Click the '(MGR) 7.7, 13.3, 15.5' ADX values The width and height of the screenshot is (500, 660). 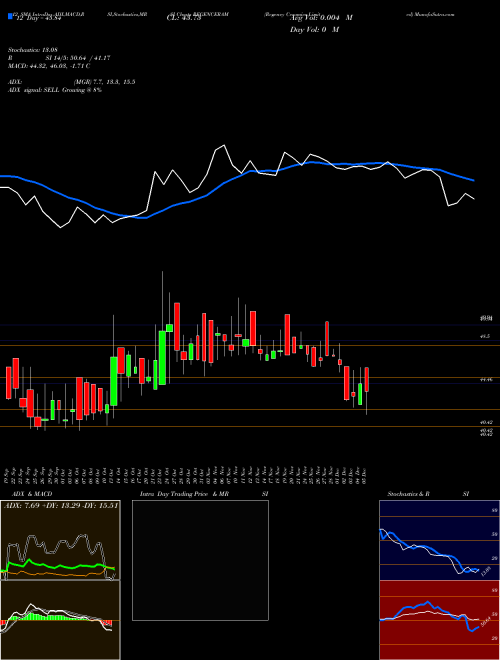[x=104, y=82]
